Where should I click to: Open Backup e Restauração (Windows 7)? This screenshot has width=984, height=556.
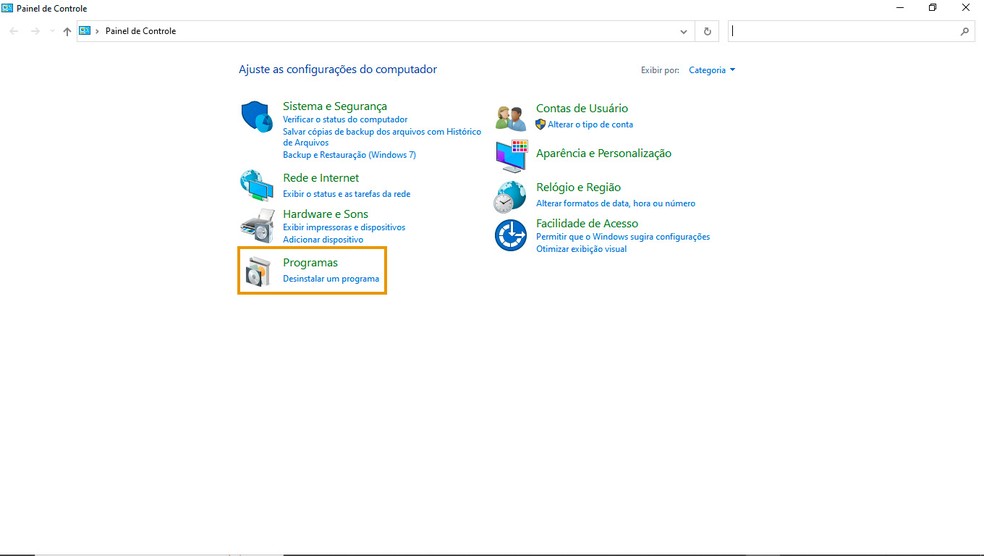(349, 154)
